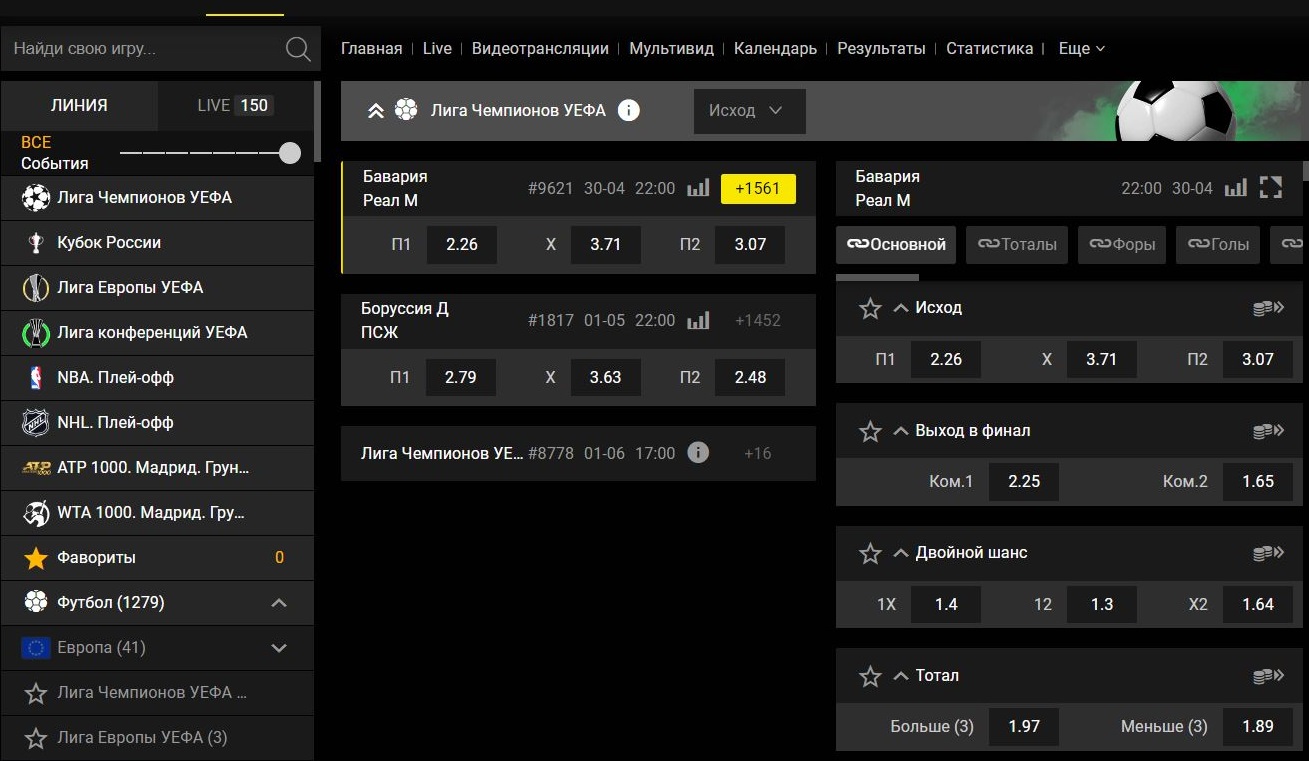
Task: Click coins icon in Тотал market
Action: [x=1268, y=676]
